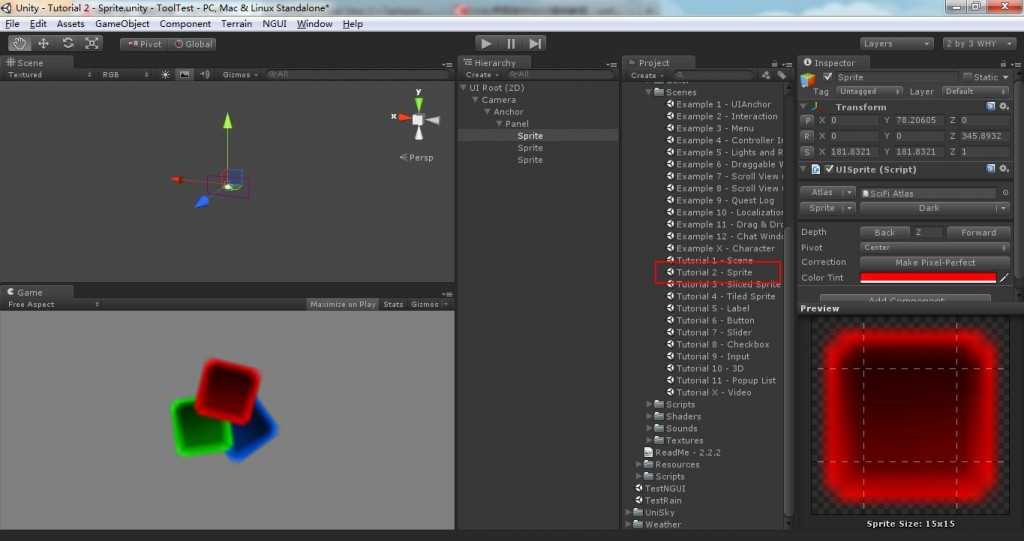Screen dimensions: 1024x541
Task: Open the RGB render mode dropdown
Action: coord(125,74)
